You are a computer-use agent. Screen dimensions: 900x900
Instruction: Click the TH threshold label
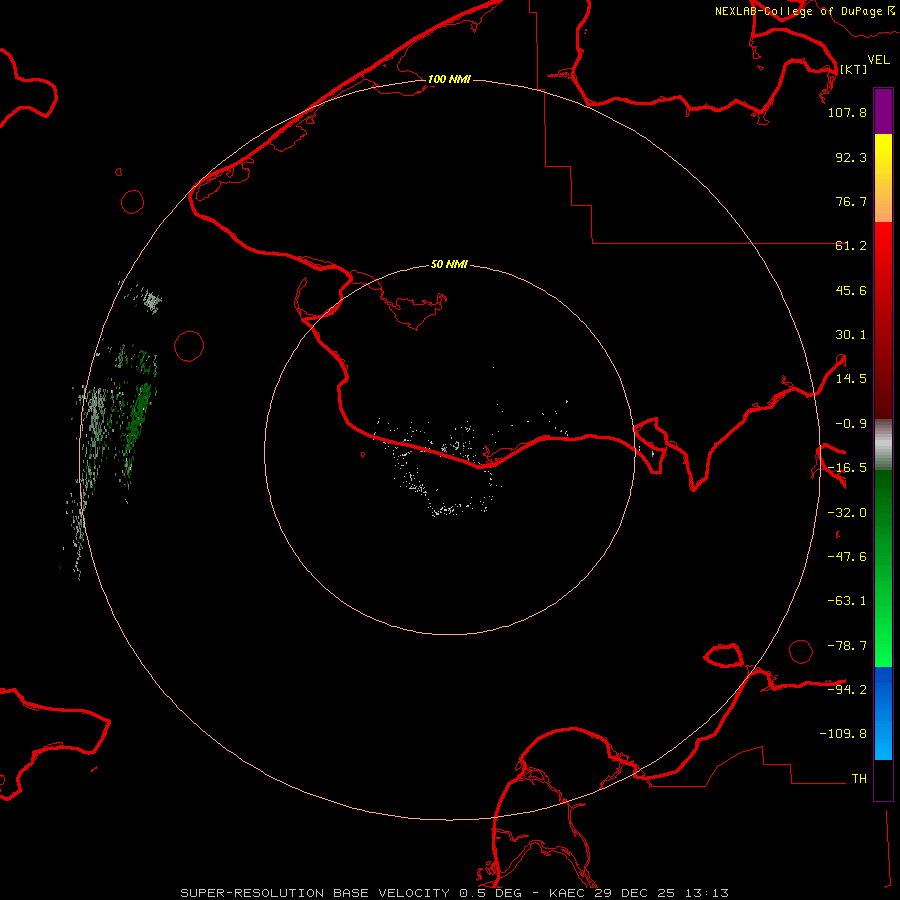[859, 779]
